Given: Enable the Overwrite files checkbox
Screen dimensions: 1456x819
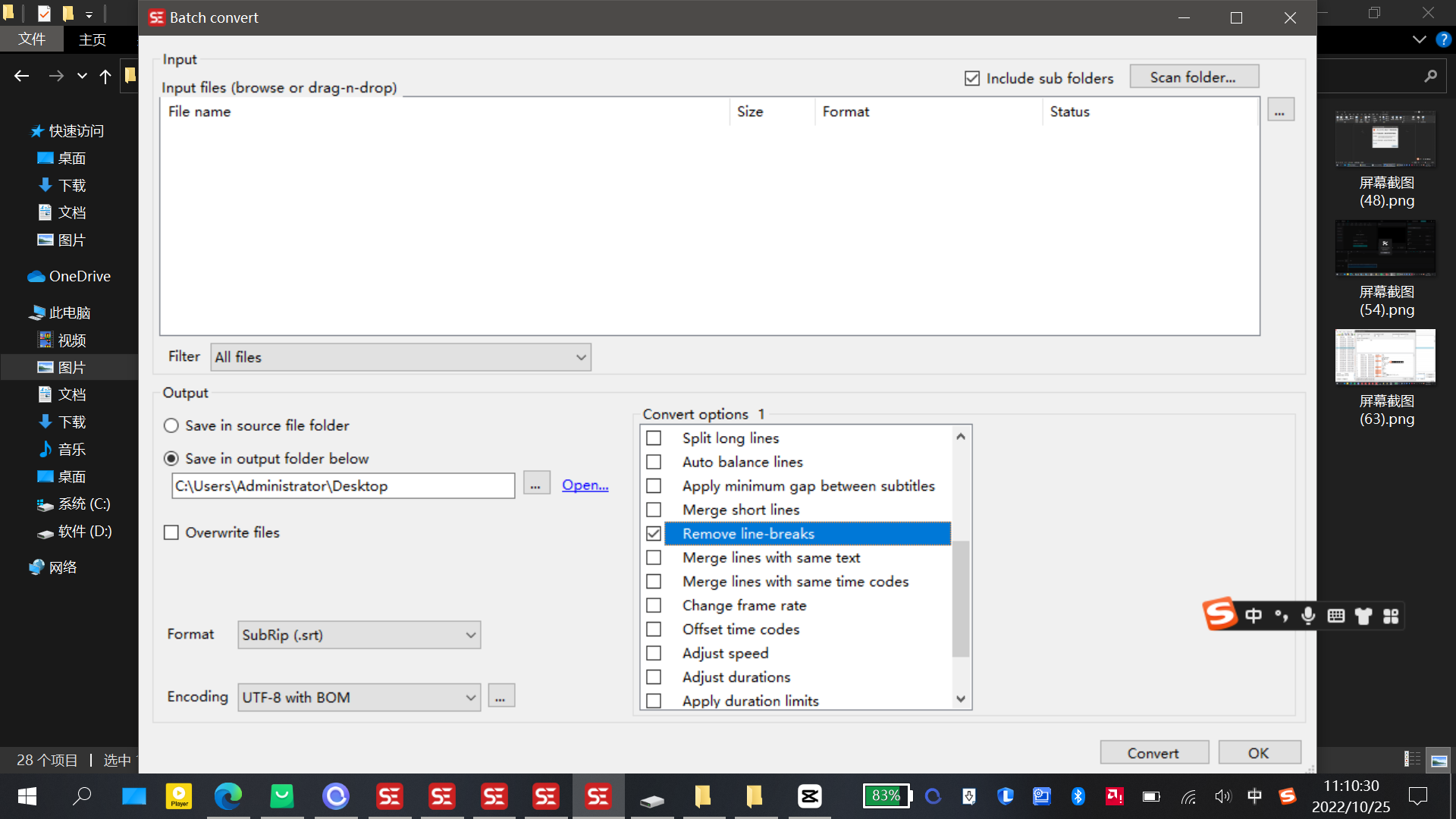Looking at the screenshot, I should [171, 532].
